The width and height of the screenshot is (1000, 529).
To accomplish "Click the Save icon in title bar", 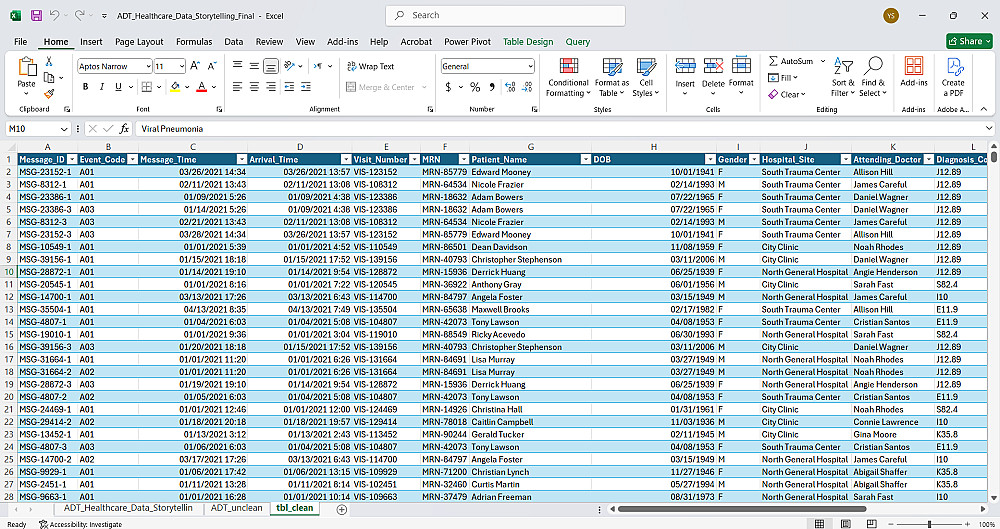I will 36,15.
